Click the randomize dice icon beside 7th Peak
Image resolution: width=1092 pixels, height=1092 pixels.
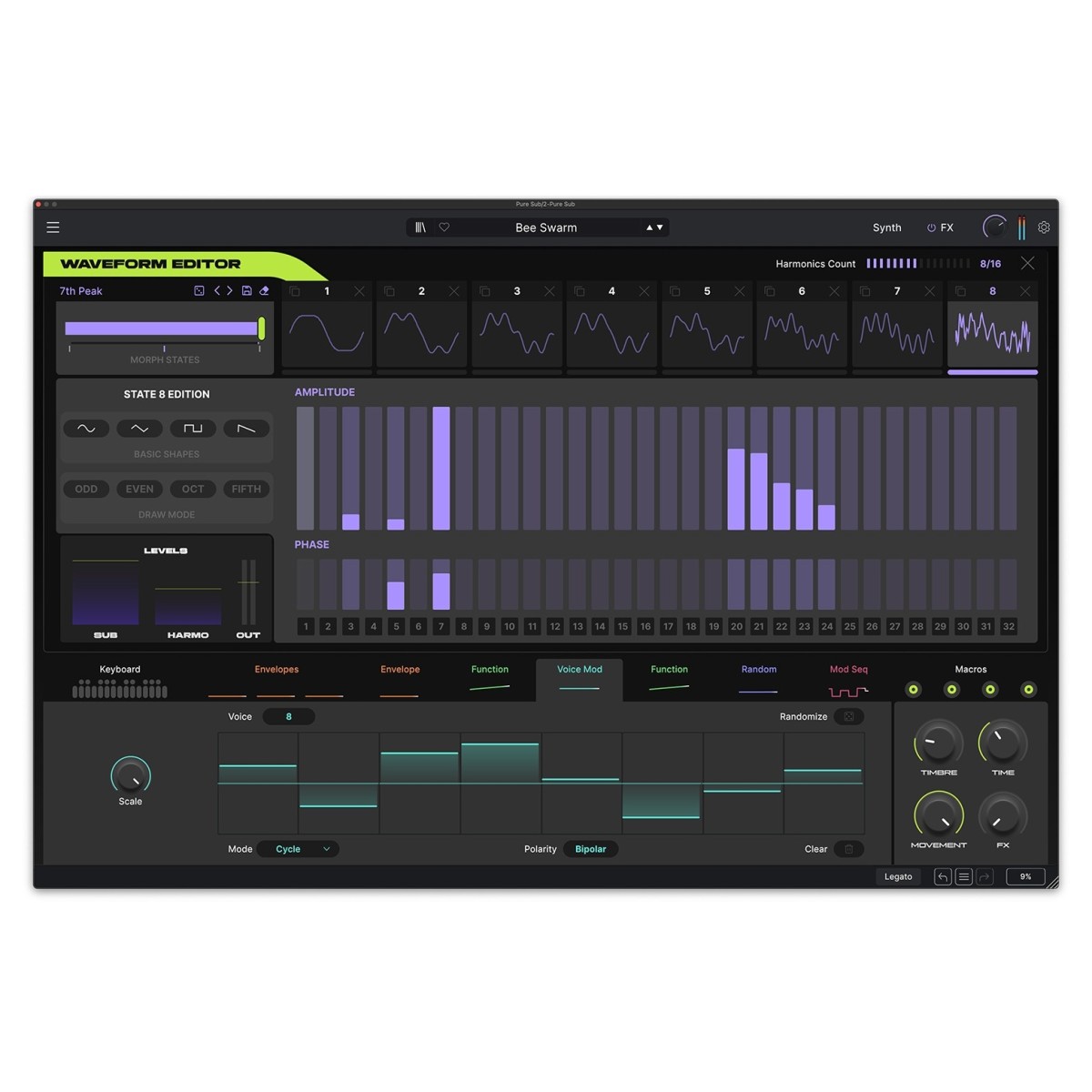tap(199, 291)
